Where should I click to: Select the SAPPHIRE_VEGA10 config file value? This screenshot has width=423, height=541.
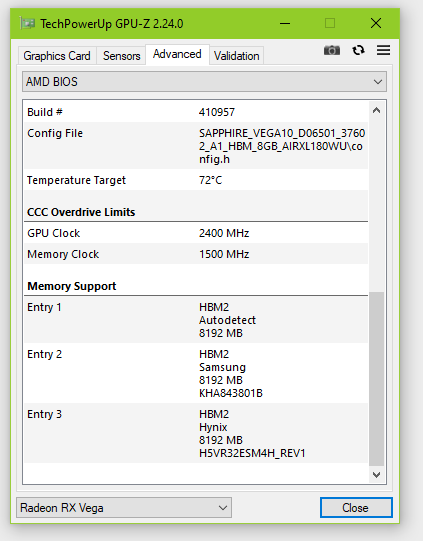coord(282,146)
